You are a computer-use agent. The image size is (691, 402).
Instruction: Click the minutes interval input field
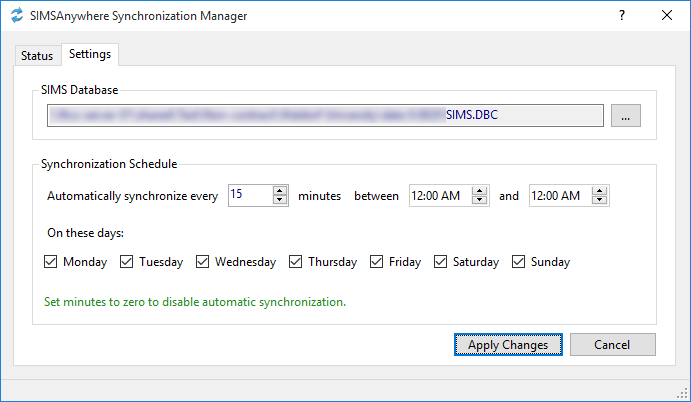[x=250, y=195]
